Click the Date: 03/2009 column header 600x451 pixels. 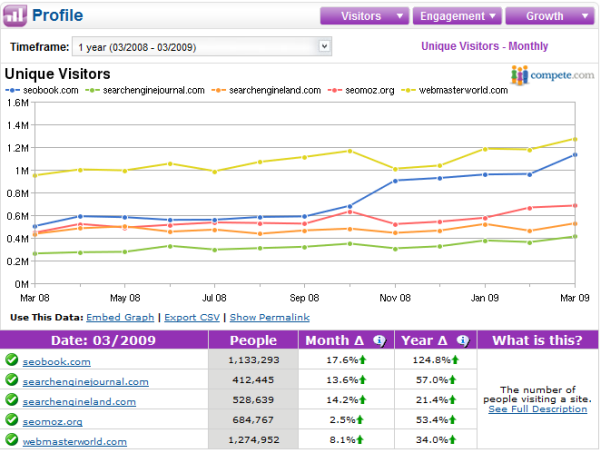pos(104,340)
